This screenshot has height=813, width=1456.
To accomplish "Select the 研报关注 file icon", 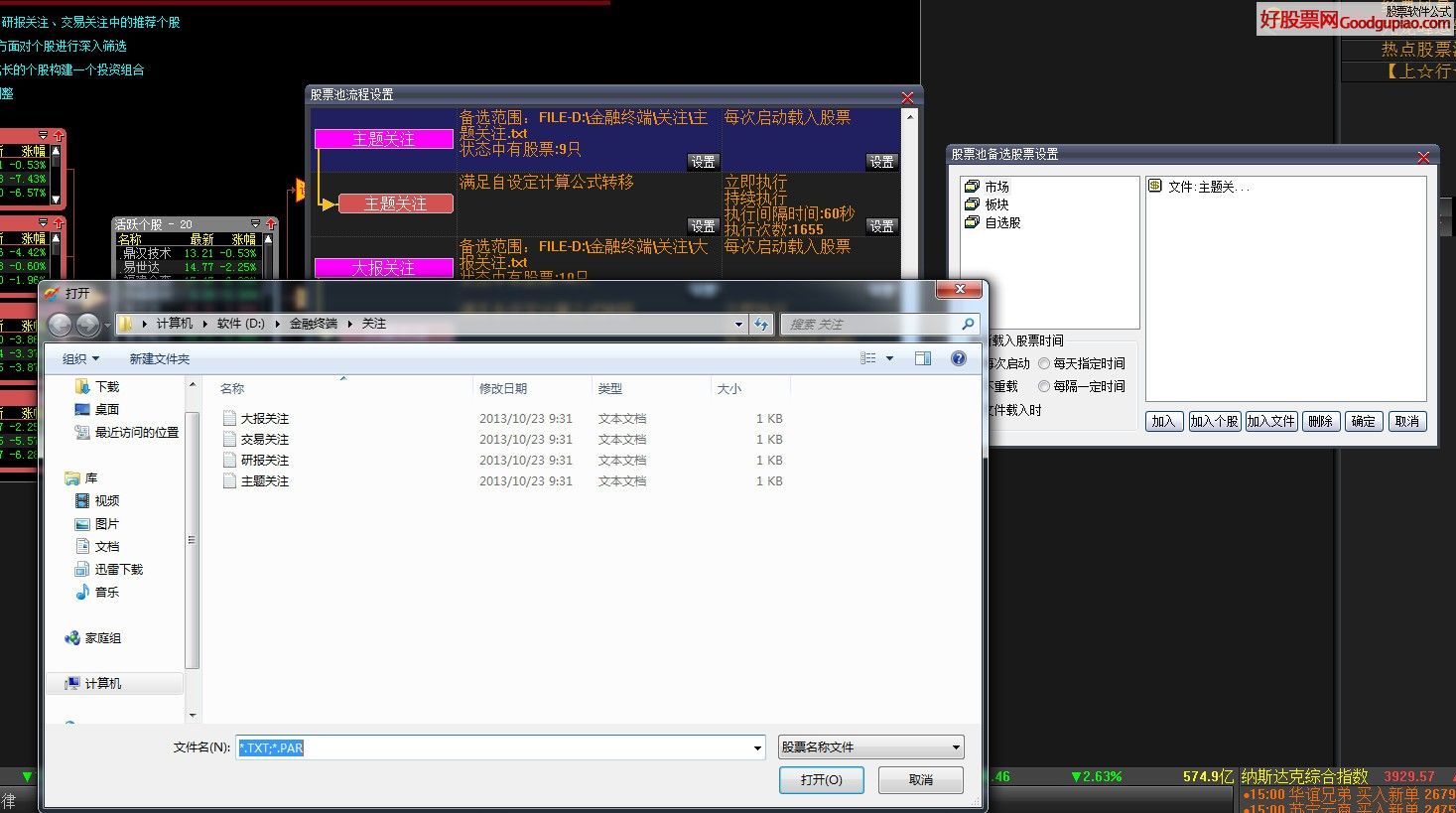I will [230, 461].
